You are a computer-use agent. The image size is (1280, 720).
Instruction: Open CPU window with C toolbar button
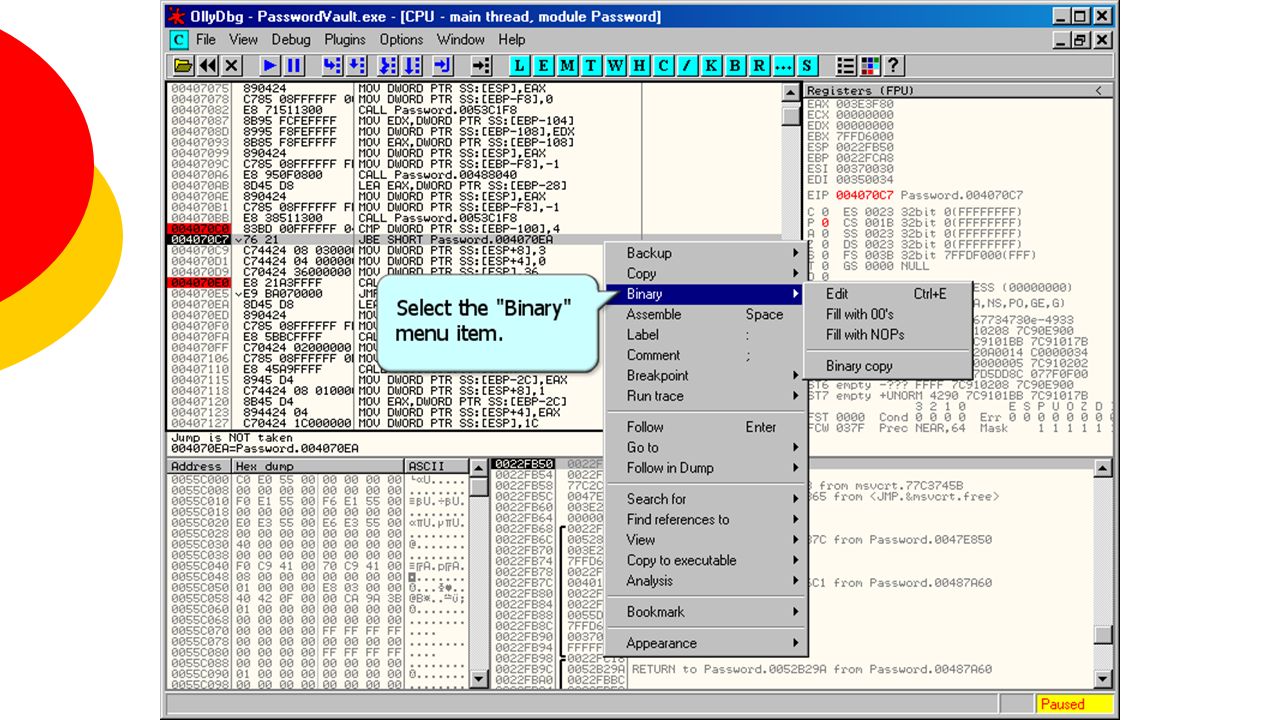pos(663,66)
